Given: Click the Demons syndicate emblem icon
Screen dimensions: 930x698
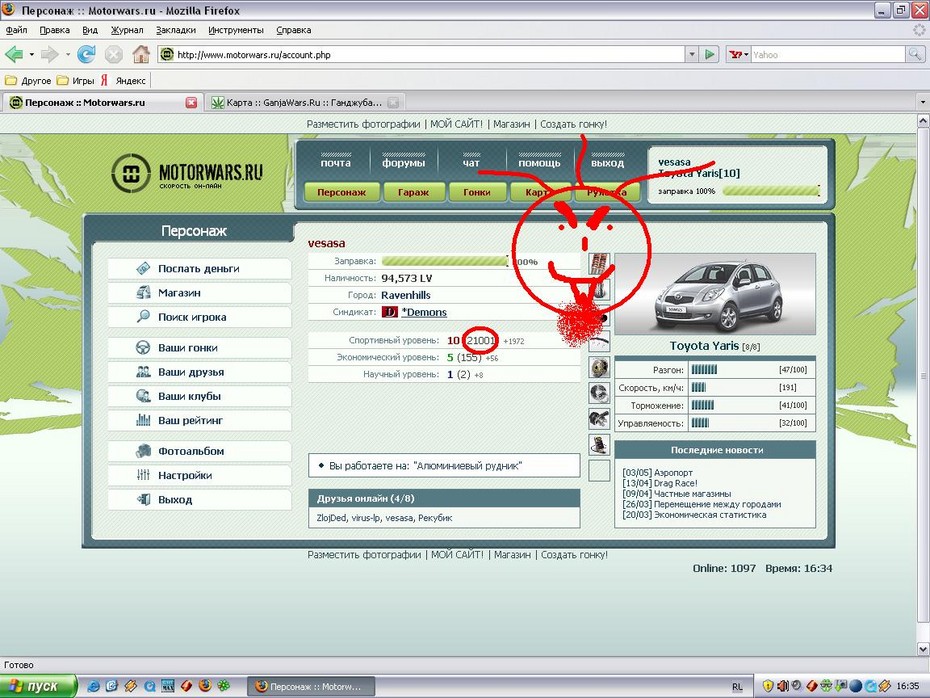Looking at the screenshot, I should click(389, 312).
